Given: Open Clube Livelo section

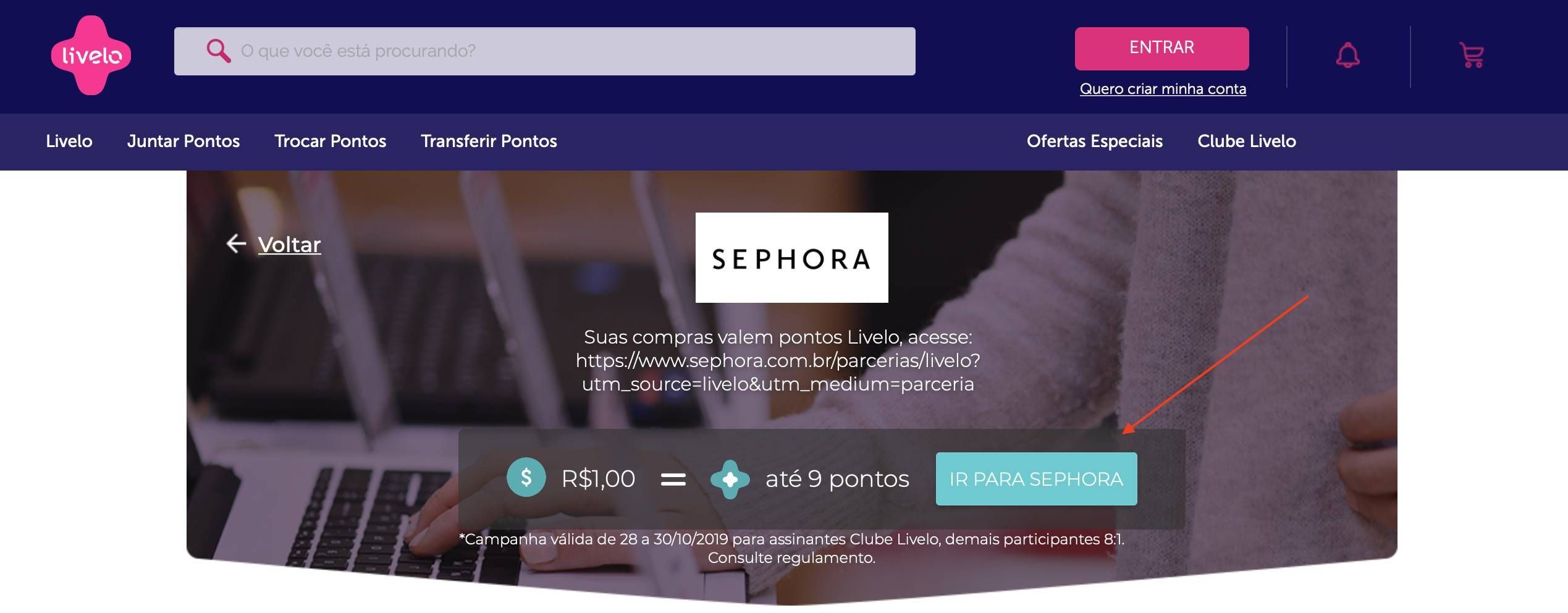Looking at the screenshot, I should (x=1247, y=142).
